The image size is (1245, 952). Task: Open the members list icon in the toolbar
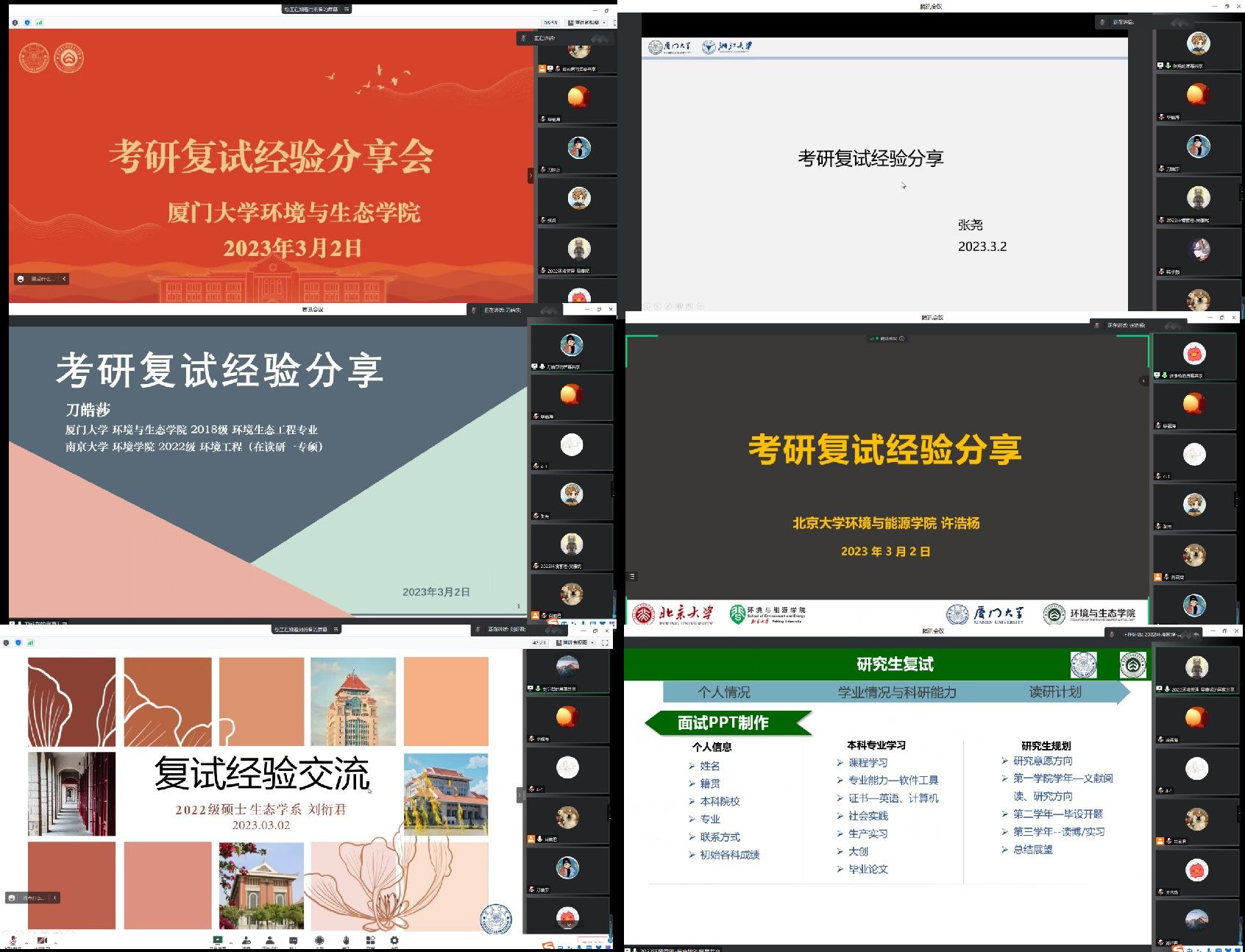point(270,940)
